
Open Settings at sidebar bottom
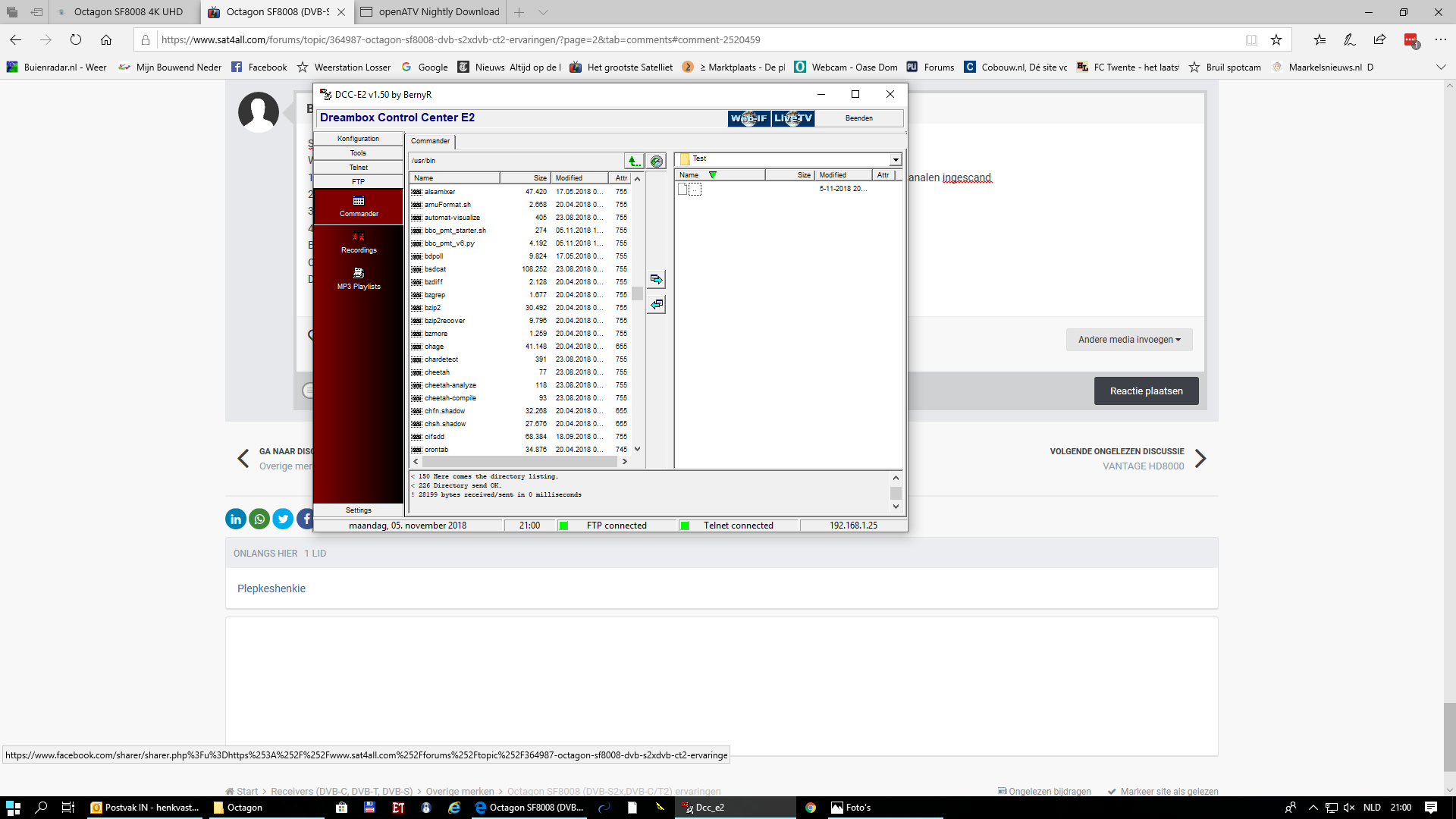point(358,510)
